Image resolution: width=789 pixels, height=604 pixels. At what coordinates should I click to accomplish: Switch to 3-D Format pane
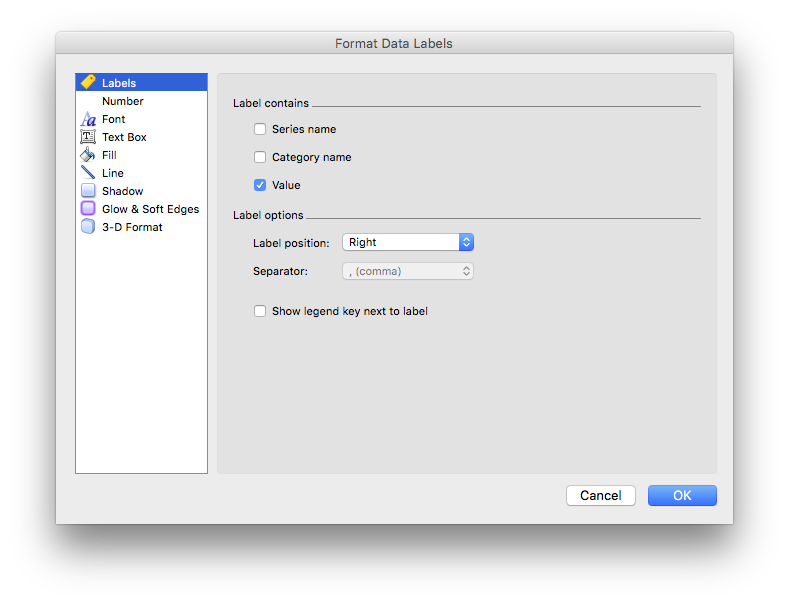pos(141,227)
